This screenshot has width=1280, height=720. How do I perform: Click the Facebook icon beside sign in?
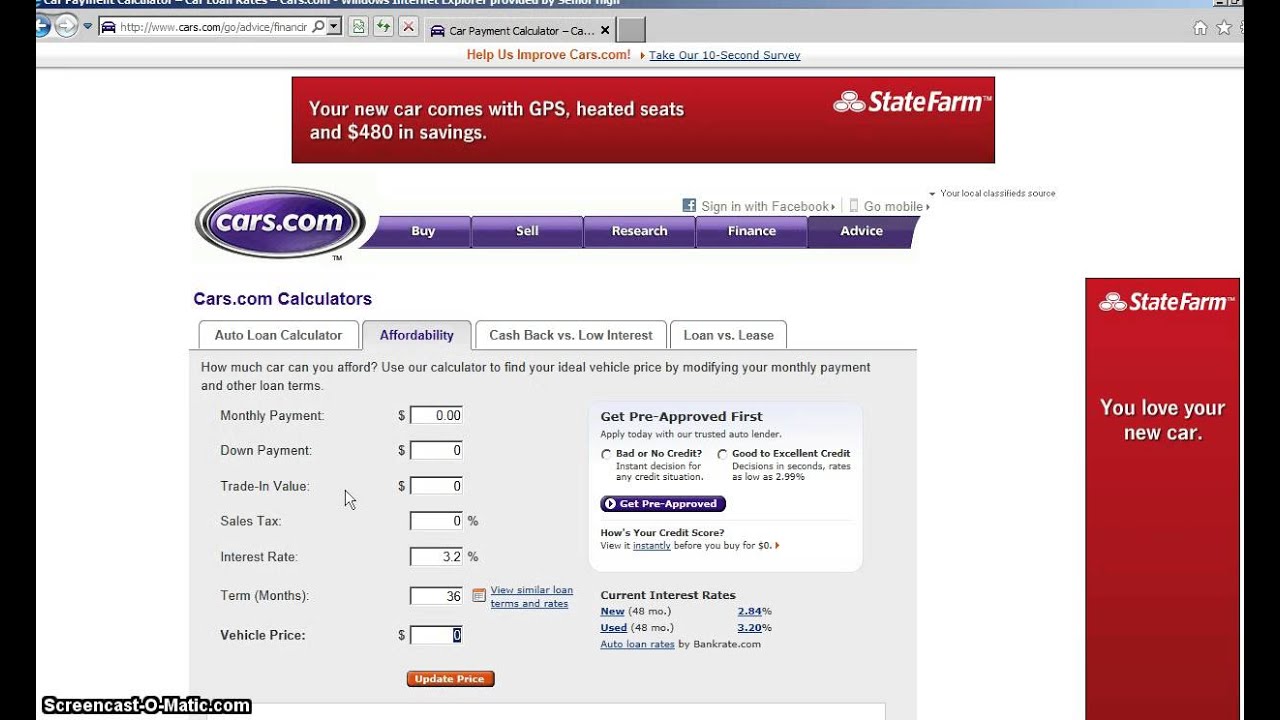(x=689, y=205)
